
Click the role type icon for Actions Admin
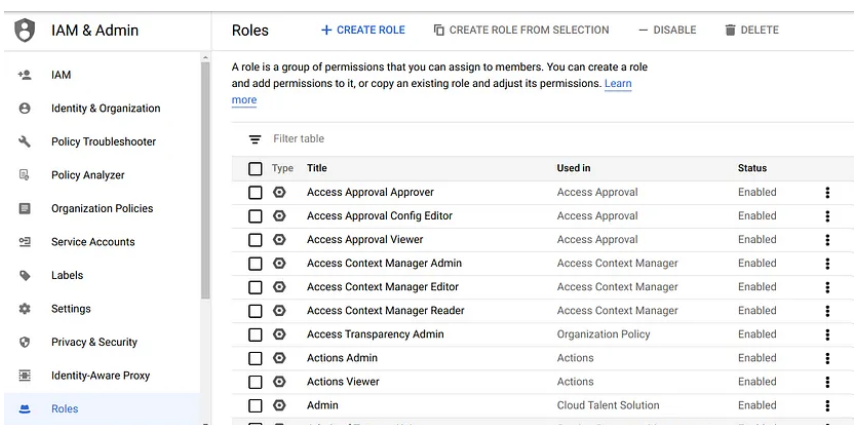coord(279,358)
